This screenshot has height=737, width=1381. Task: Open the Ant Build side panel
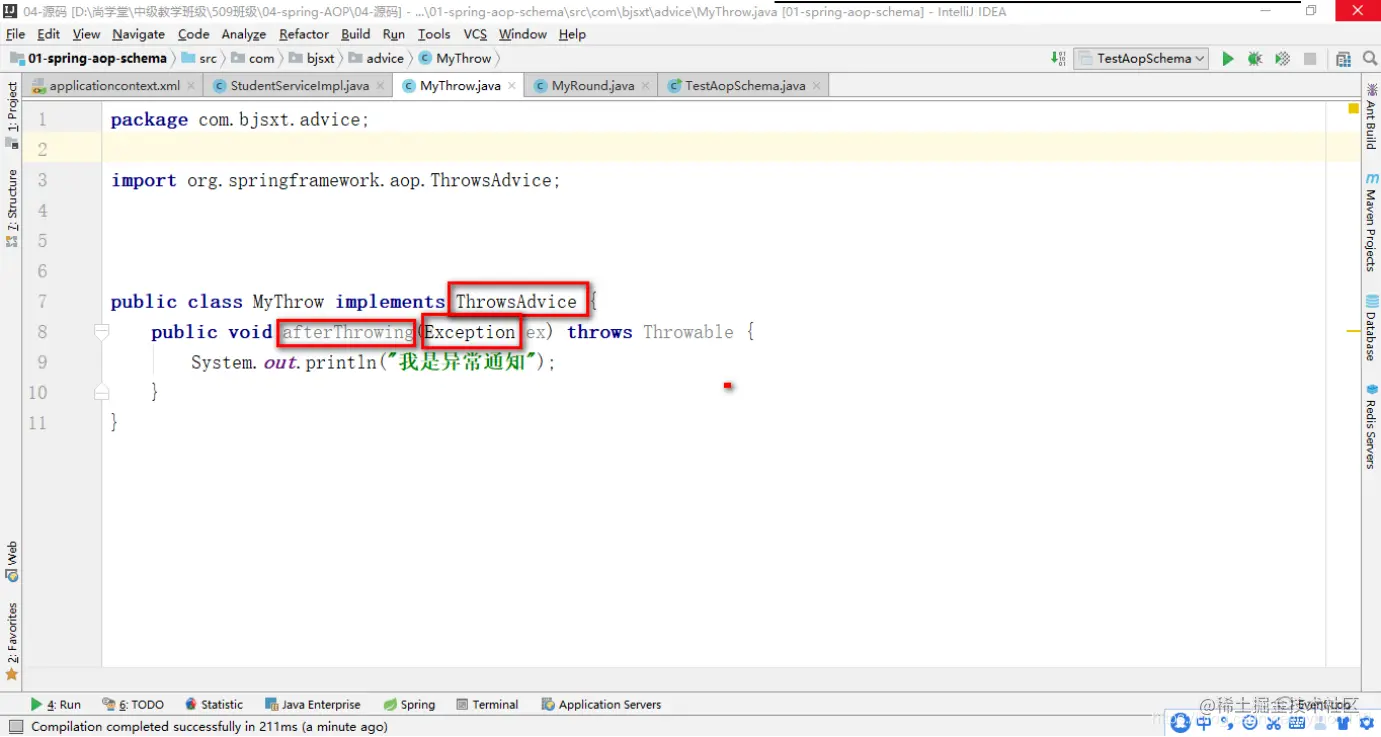click(1371, 116)
